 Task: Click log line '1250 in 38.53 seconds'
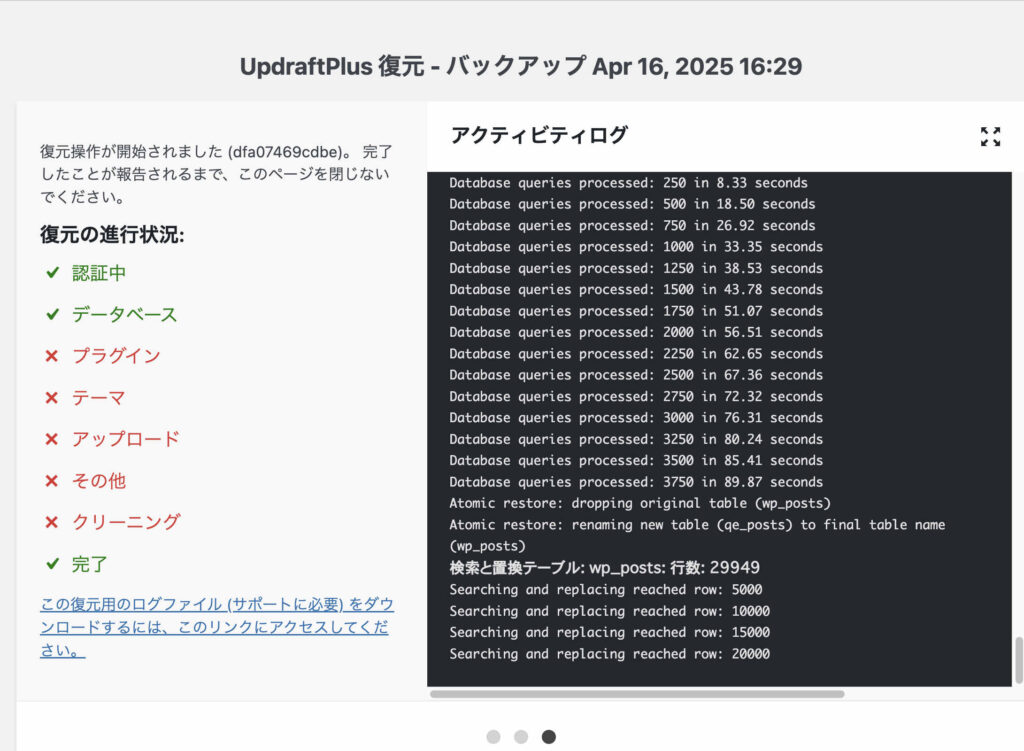pyautogui.click(x=636, y=268)
